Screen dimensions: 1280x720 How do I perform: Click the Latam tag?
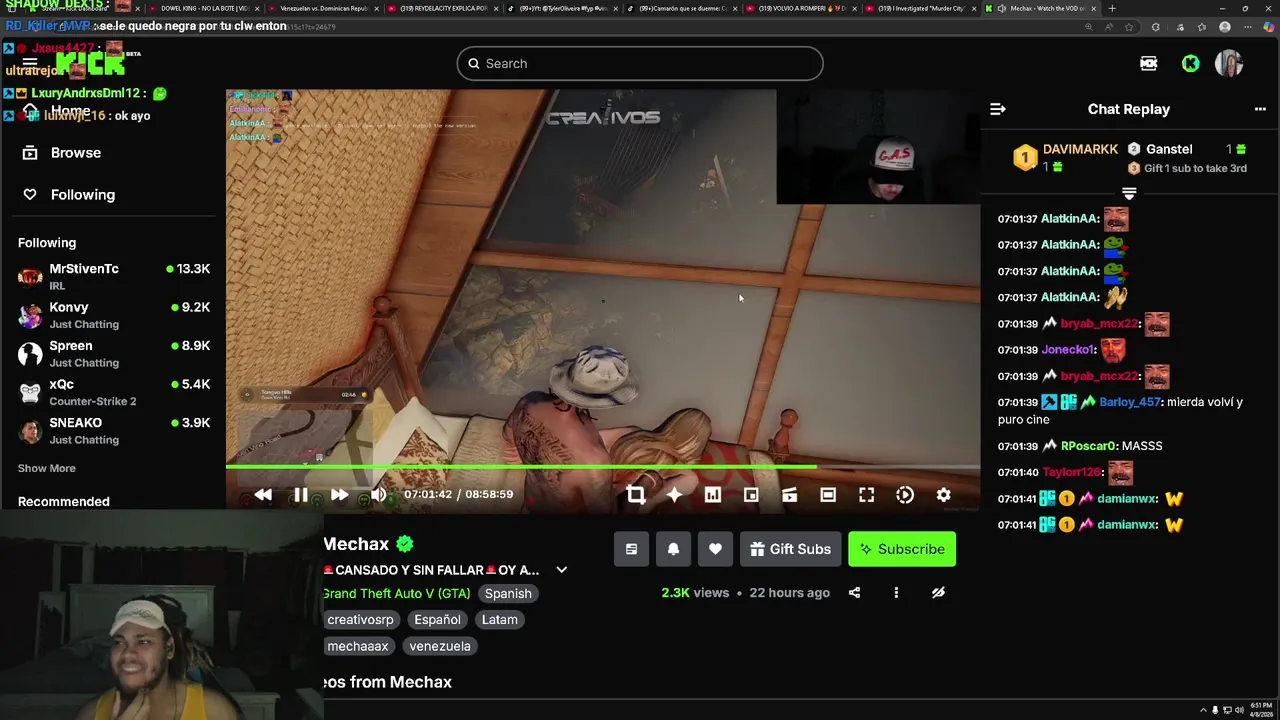point(500,620)
